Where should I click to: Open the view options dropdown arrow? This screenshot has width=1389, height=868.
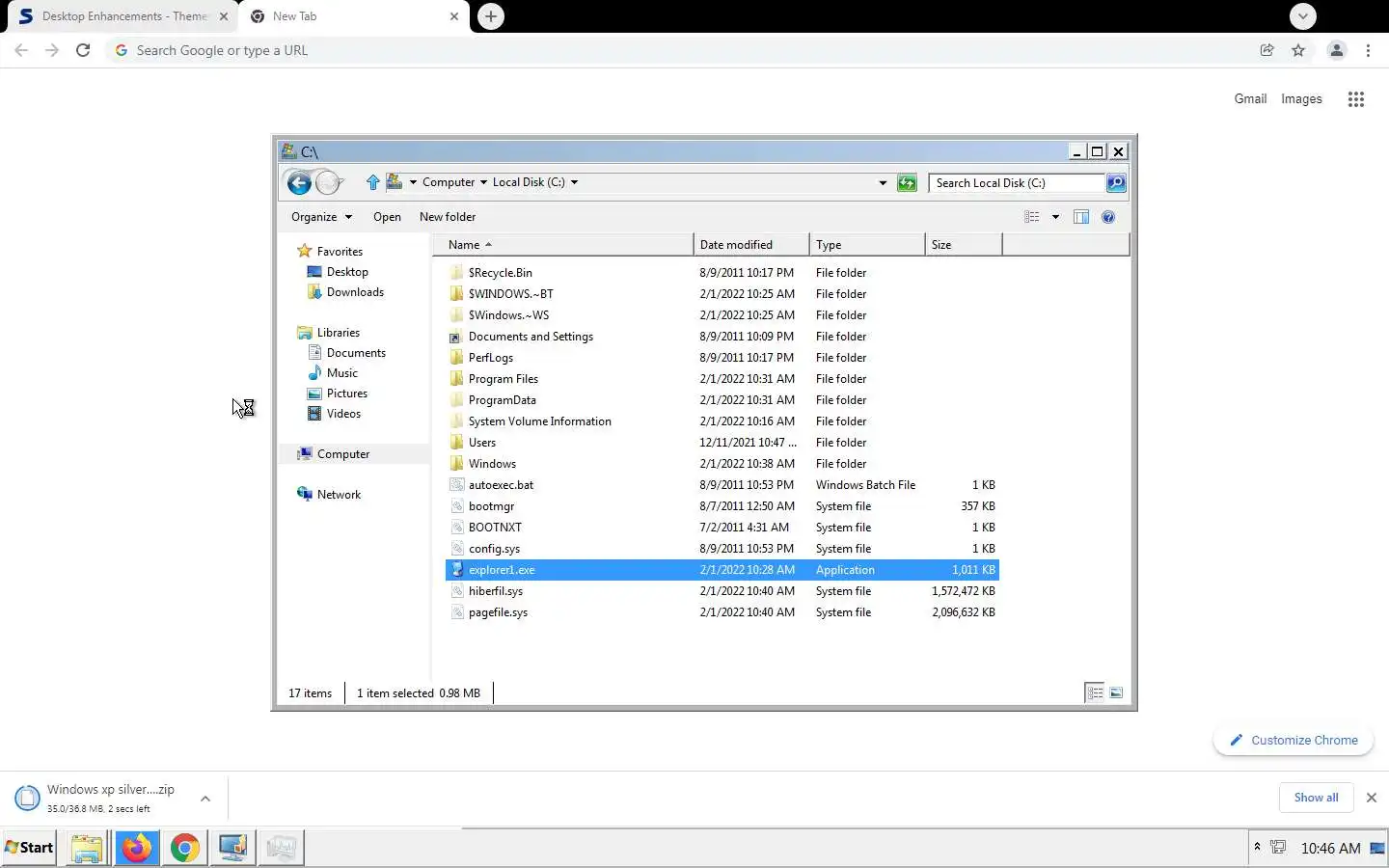(1055, 217)
